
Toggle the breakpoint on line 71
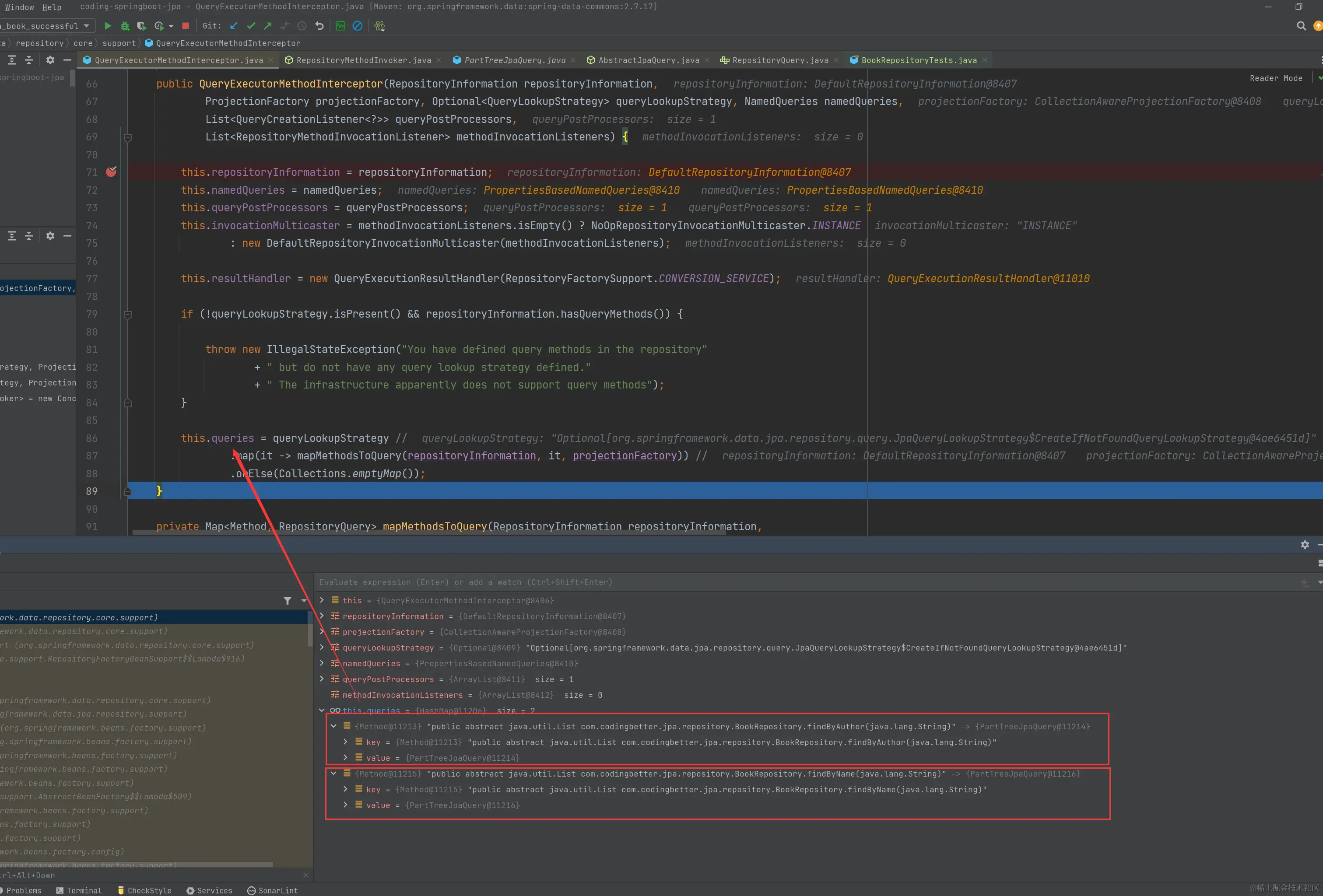tap(111, 172)
